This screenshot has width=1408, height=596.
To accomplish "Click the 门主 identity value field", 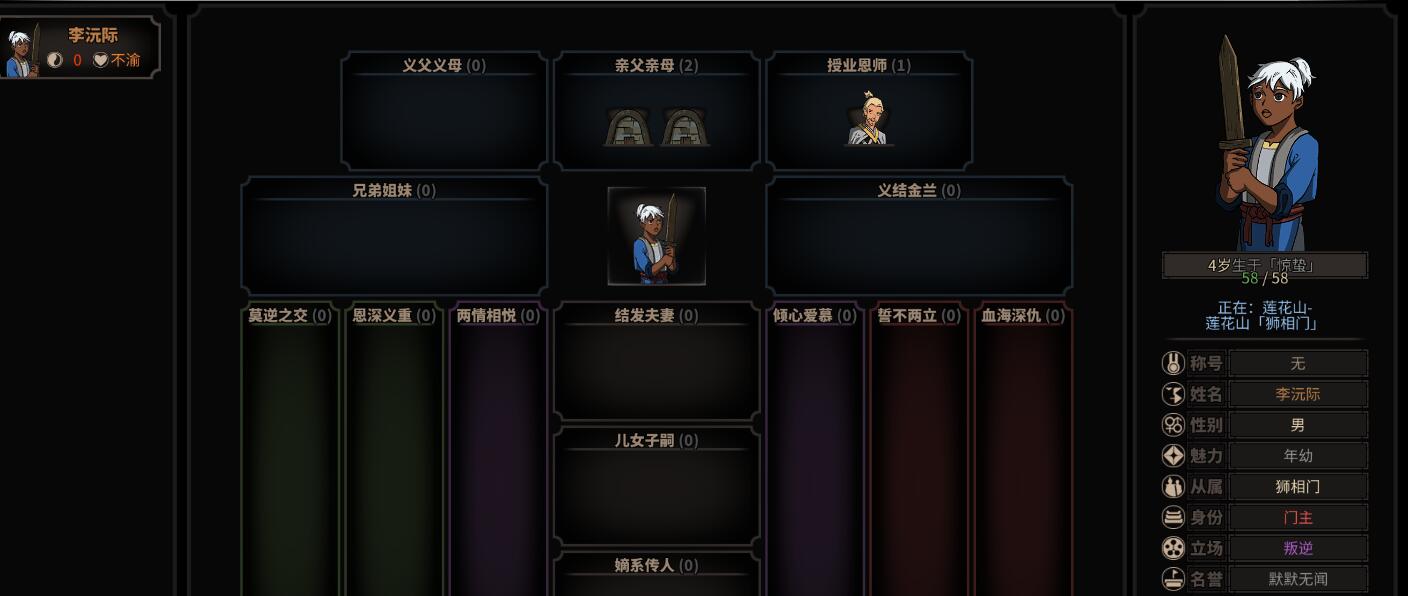I will [1298, 518].
